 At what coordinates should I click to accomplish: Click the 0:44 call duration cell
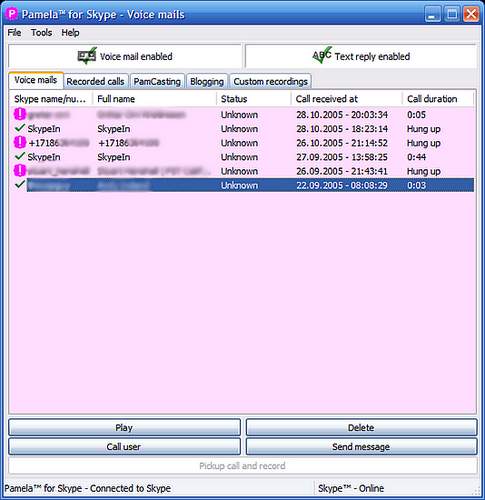coord(417,157)
